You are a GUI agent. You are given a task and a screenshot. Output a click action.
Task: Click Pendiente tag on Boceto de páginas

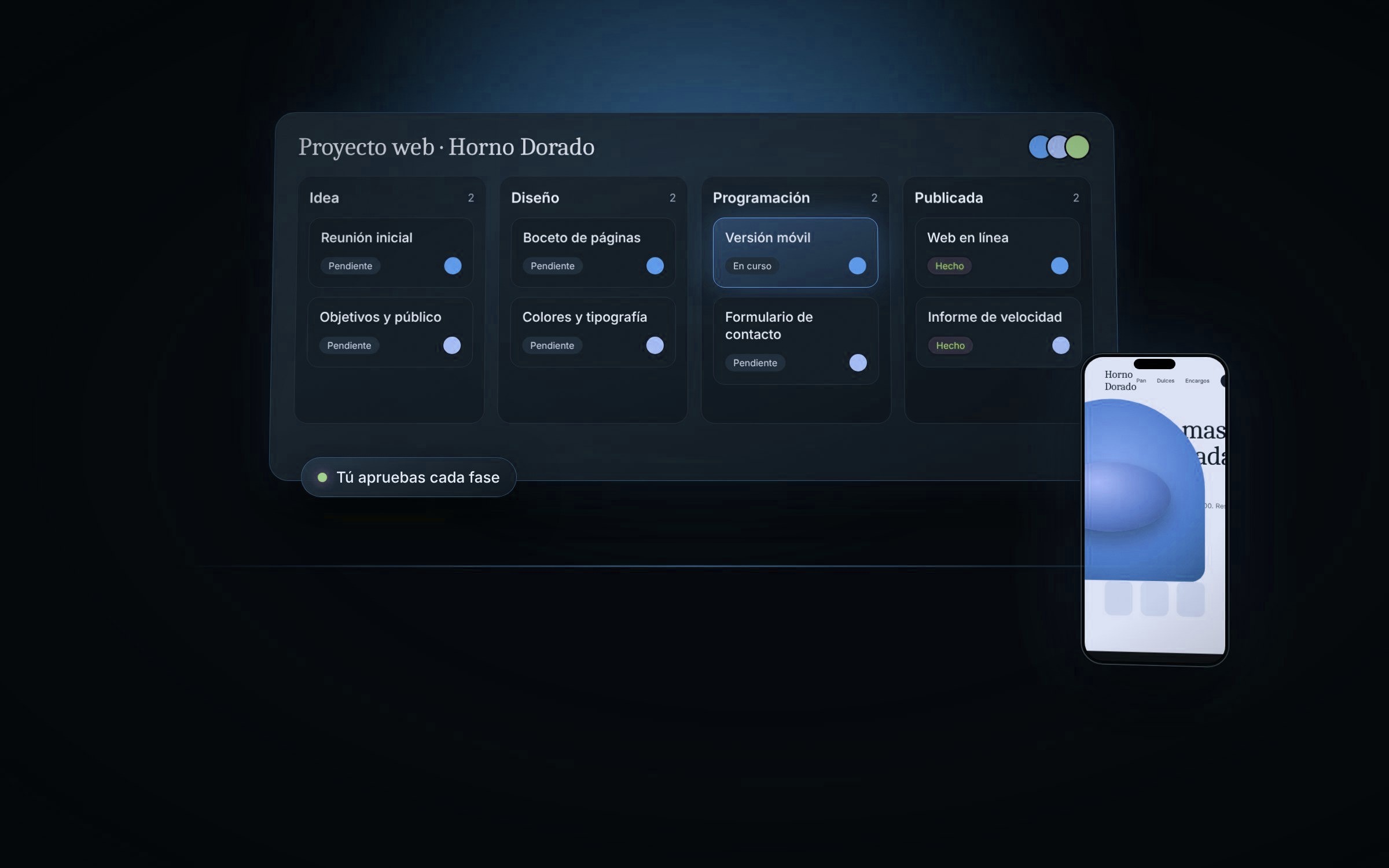[553, 266]
